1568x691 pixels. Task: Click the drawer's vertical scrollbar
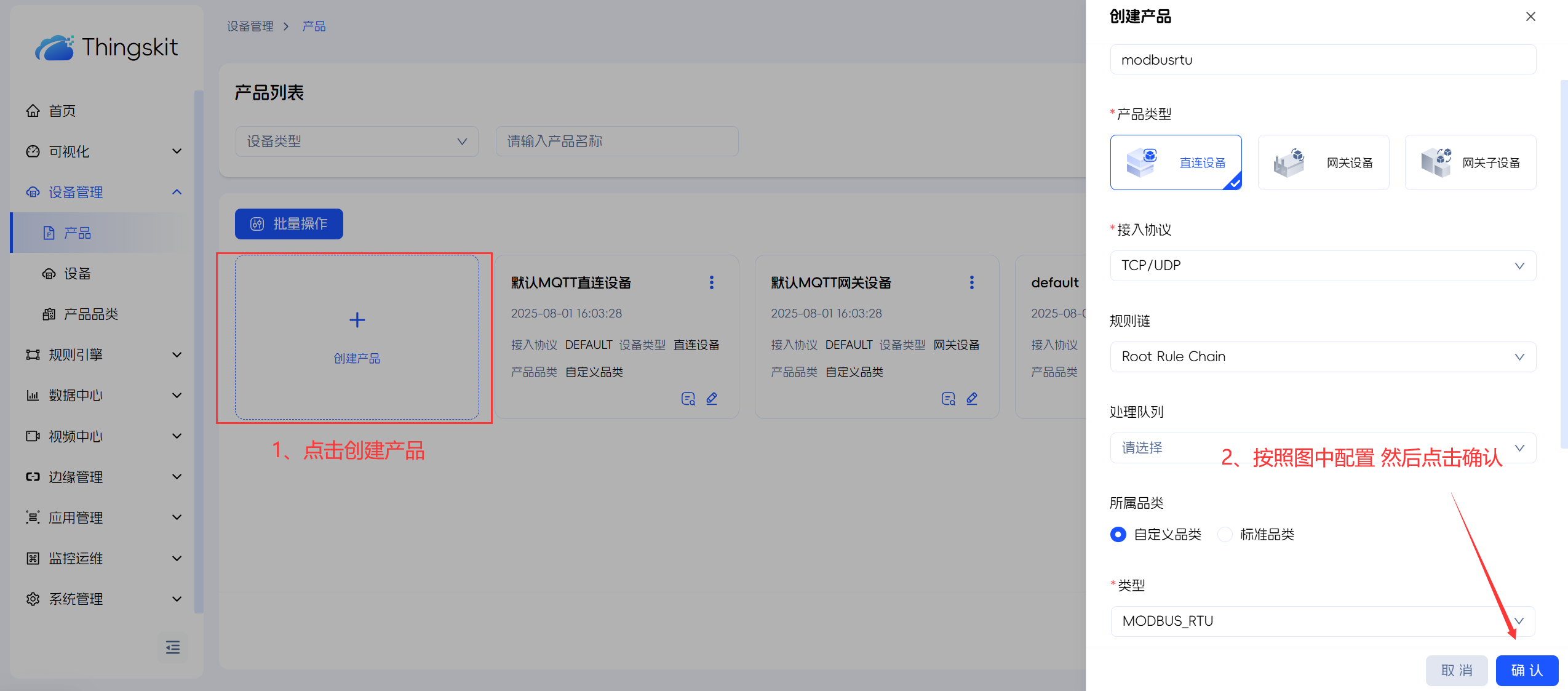[1564, 265]
